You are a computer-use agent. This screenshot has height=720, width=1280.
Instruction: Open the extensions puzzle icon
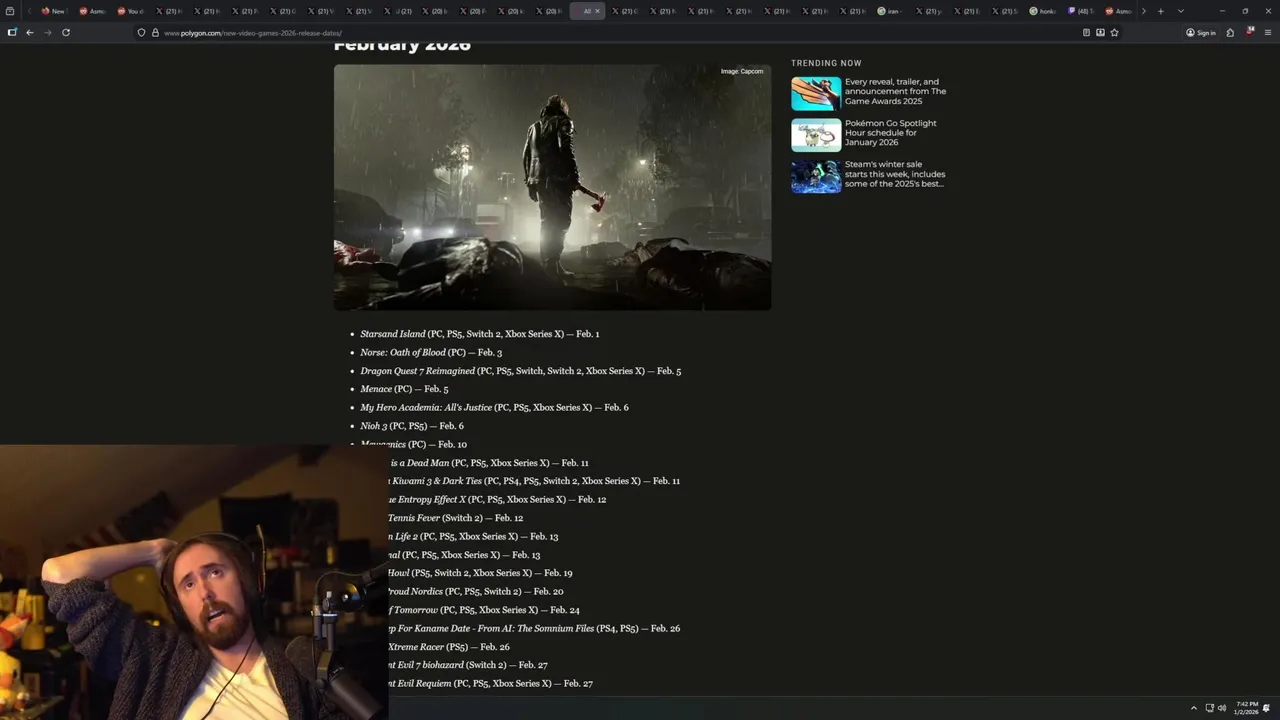tap(1230, 32)
